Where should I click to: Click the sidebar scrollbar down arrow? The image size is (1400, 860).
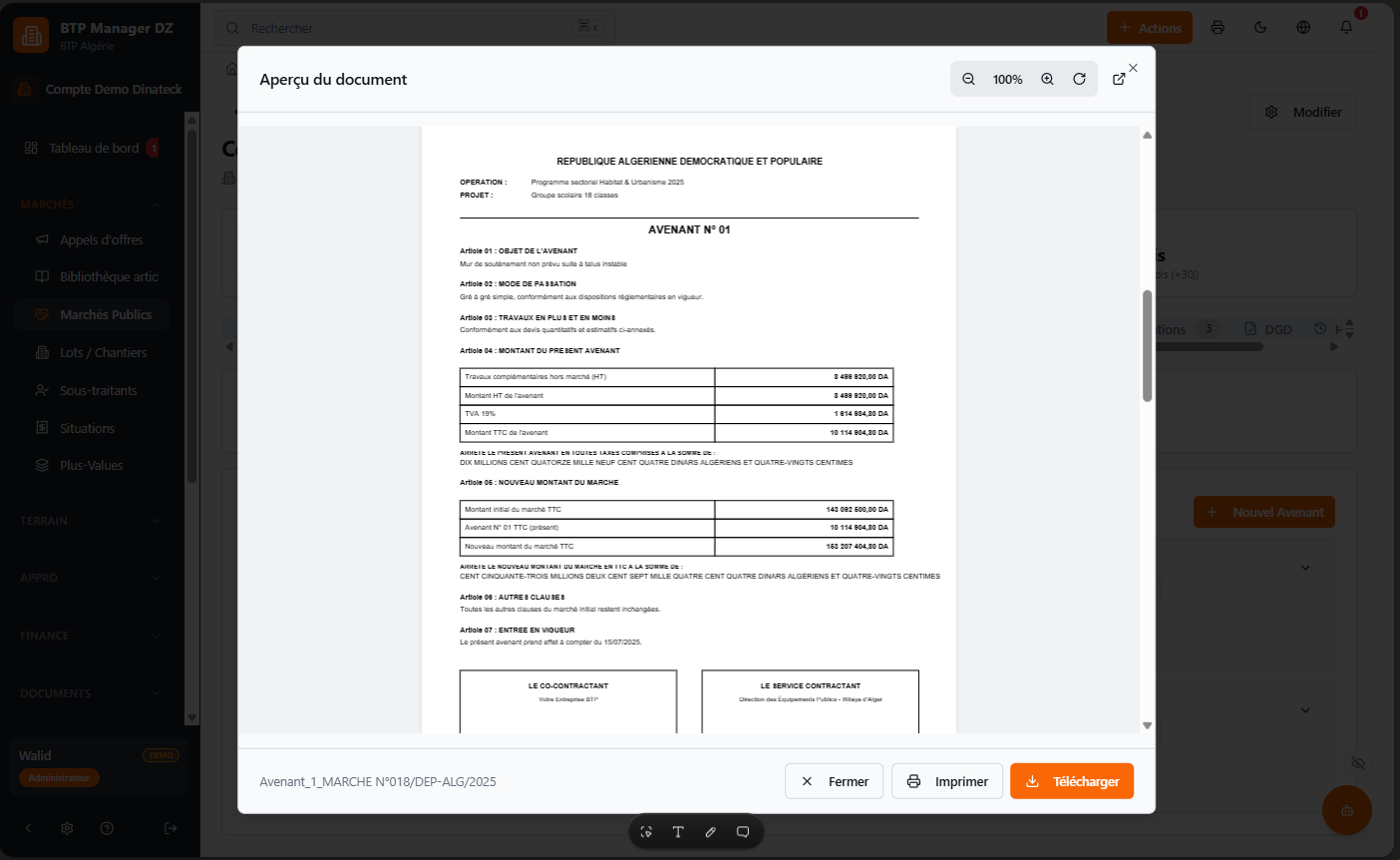click(192, 717)
